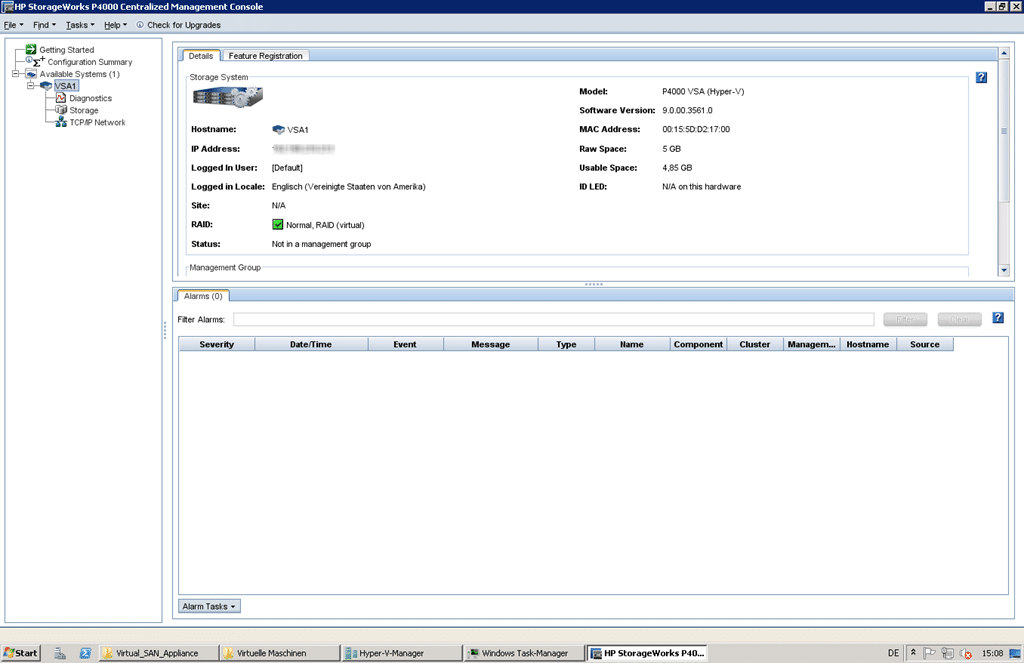Open the Help menu
Image resolution: width=1024 pixels, height=663 pixels.
(x=116, y=25)
